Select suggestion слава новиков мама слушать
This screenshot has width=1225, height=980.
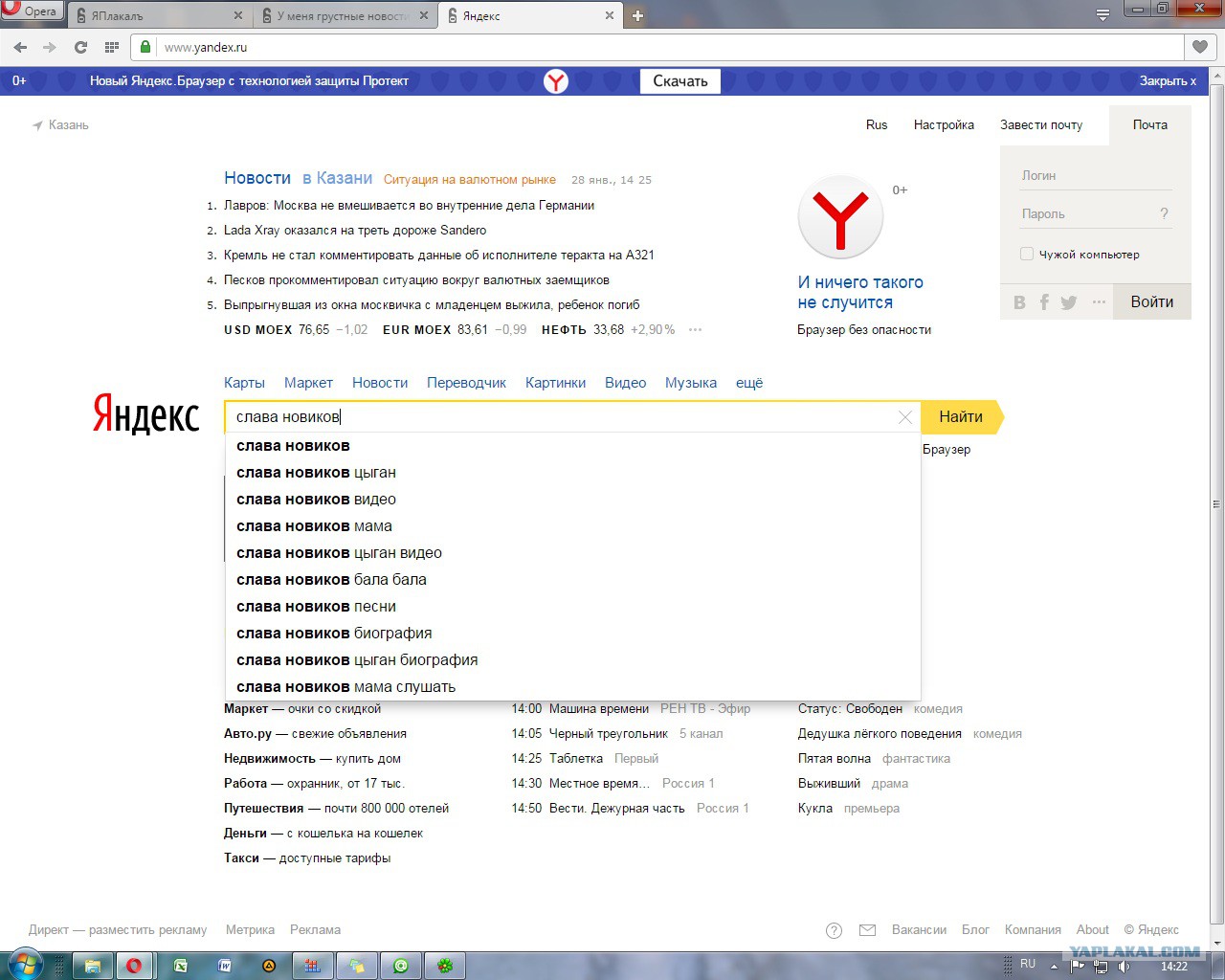[573, 687]
